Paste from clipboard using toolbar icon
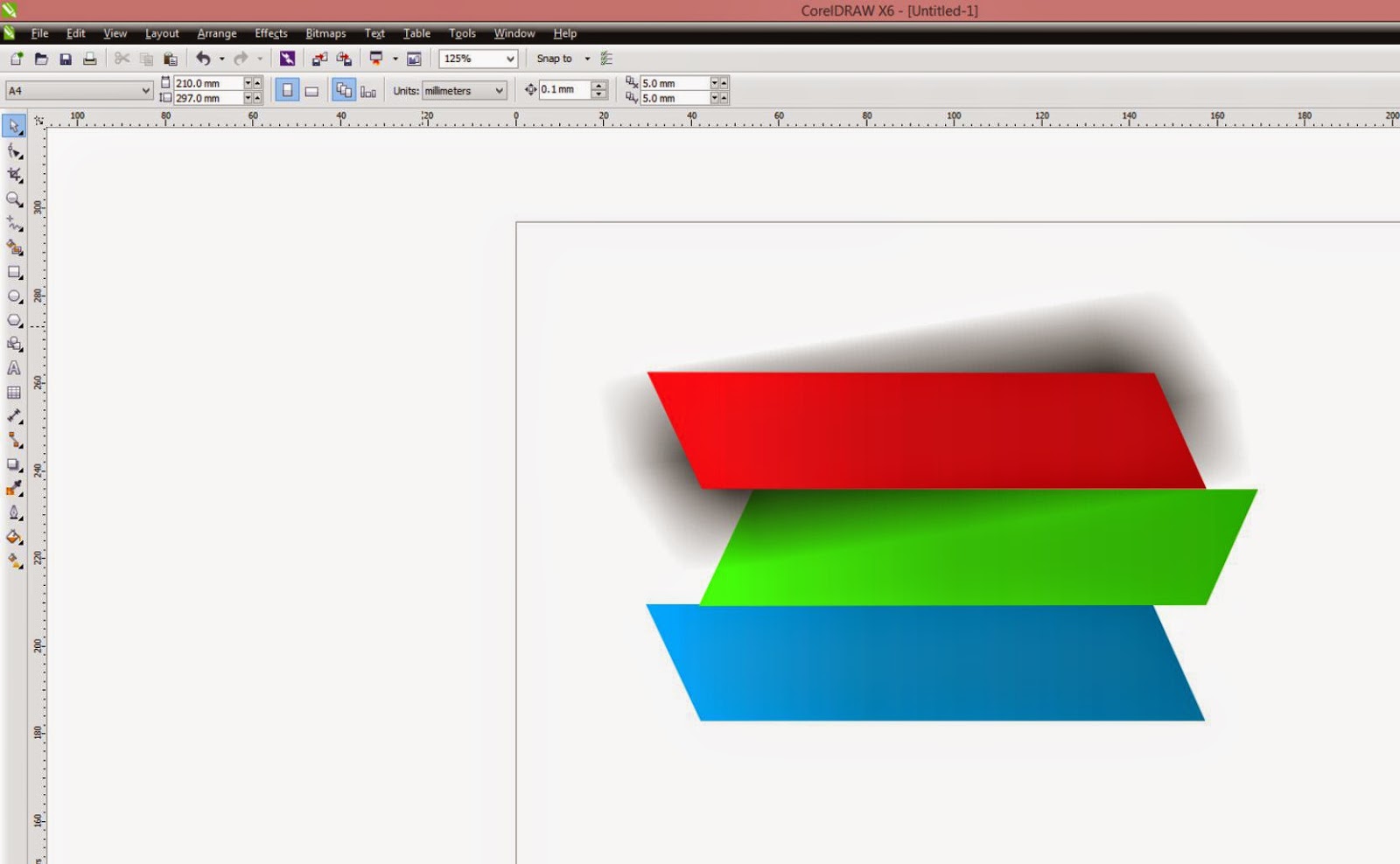Viewport: 1400px width, 864px height. point(171,59)
